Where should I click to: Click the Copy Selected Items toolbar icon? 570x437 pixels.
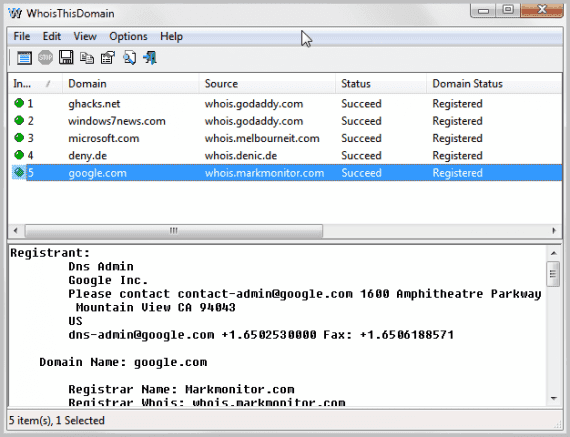87,58
